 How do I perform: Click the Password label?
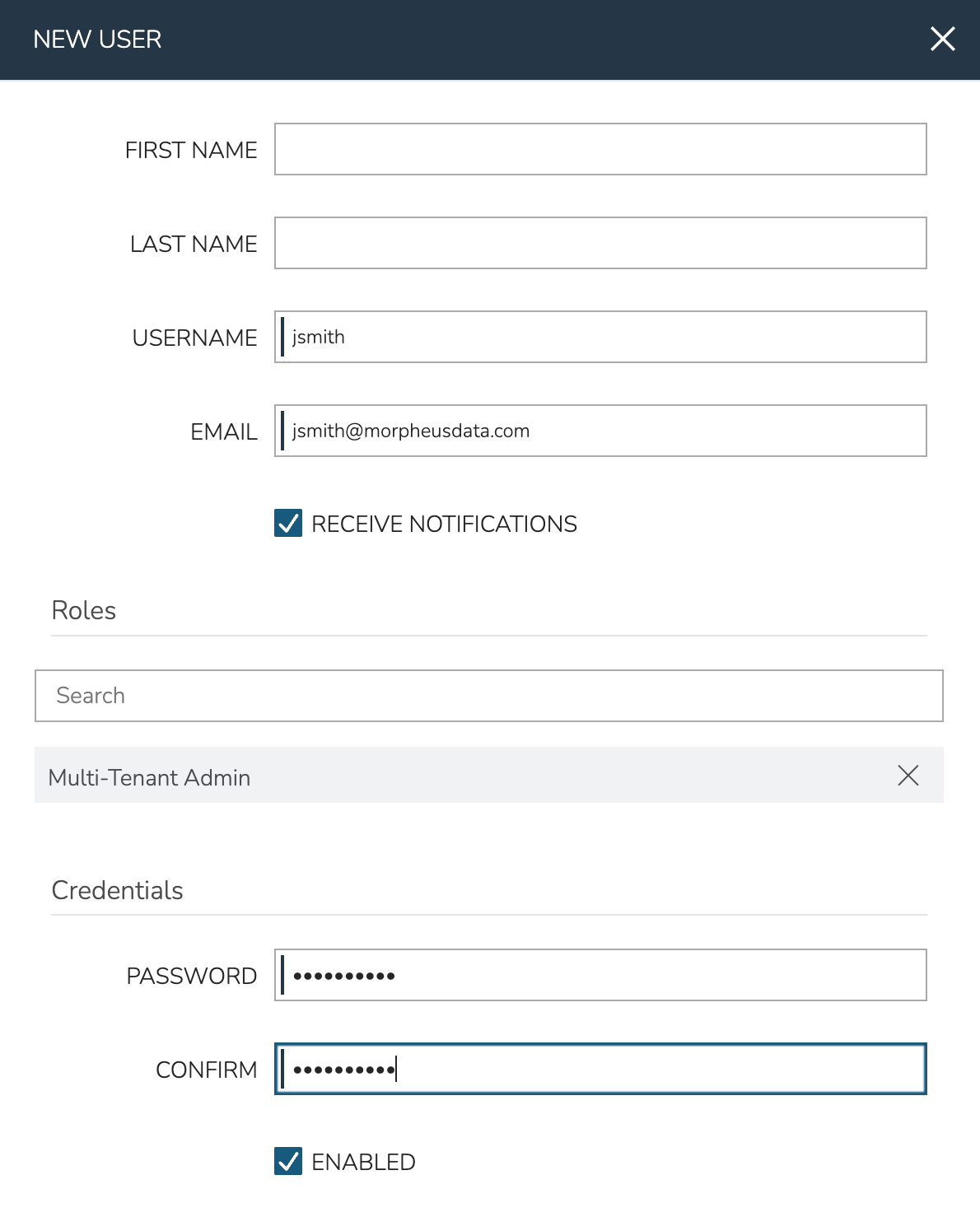point(191,976)
